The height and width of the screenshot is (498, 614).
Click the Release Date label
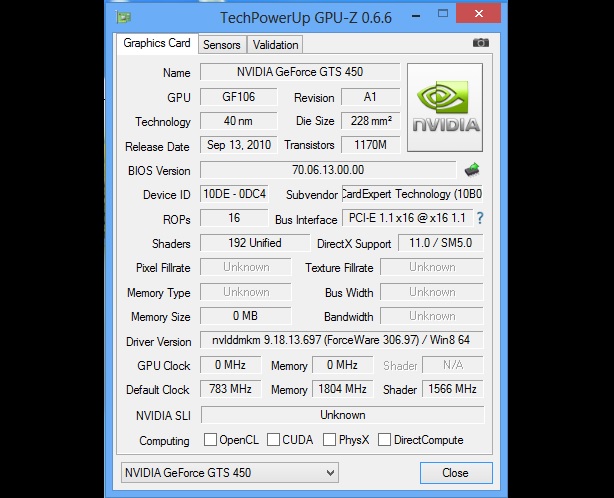[x=157, y=147]
